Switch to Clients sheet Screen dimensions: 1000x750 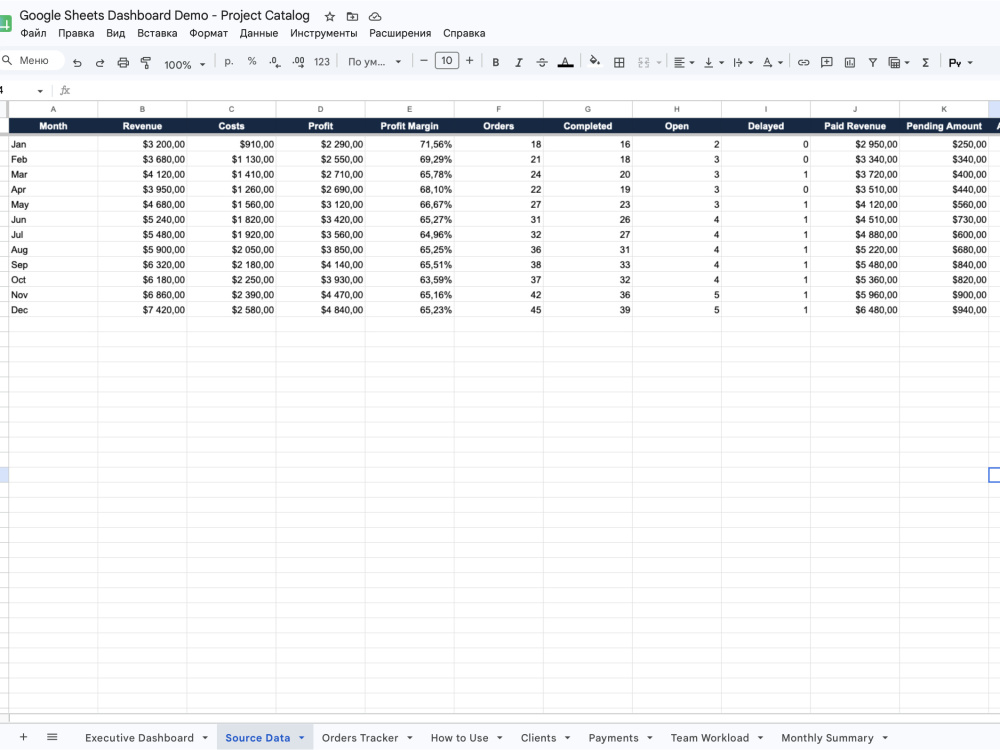pyautogui.click(x=538, y=738)
